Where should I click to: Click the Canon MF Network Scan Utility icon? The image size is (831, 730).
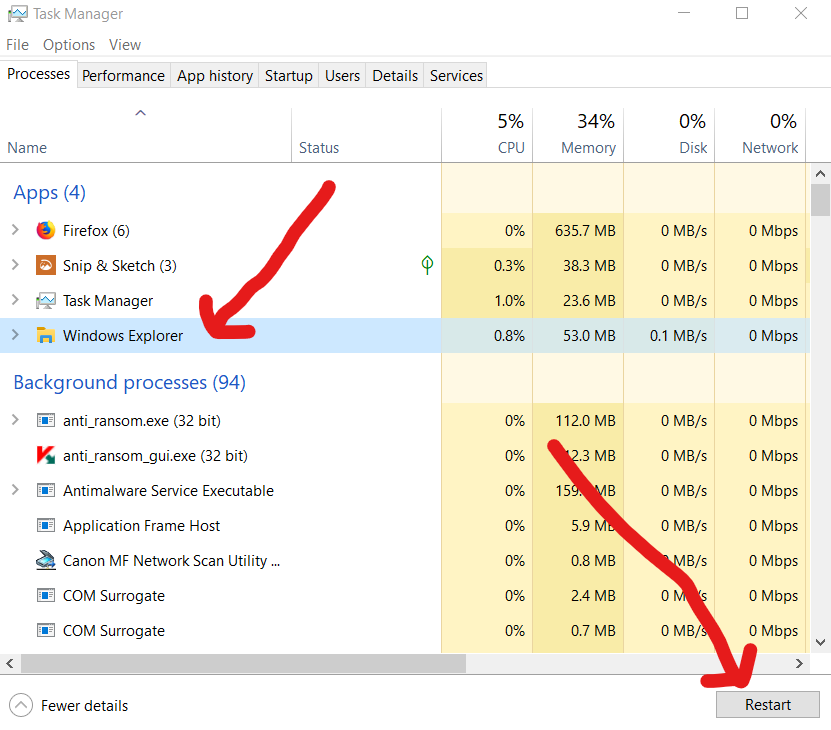tap(45, 561)
